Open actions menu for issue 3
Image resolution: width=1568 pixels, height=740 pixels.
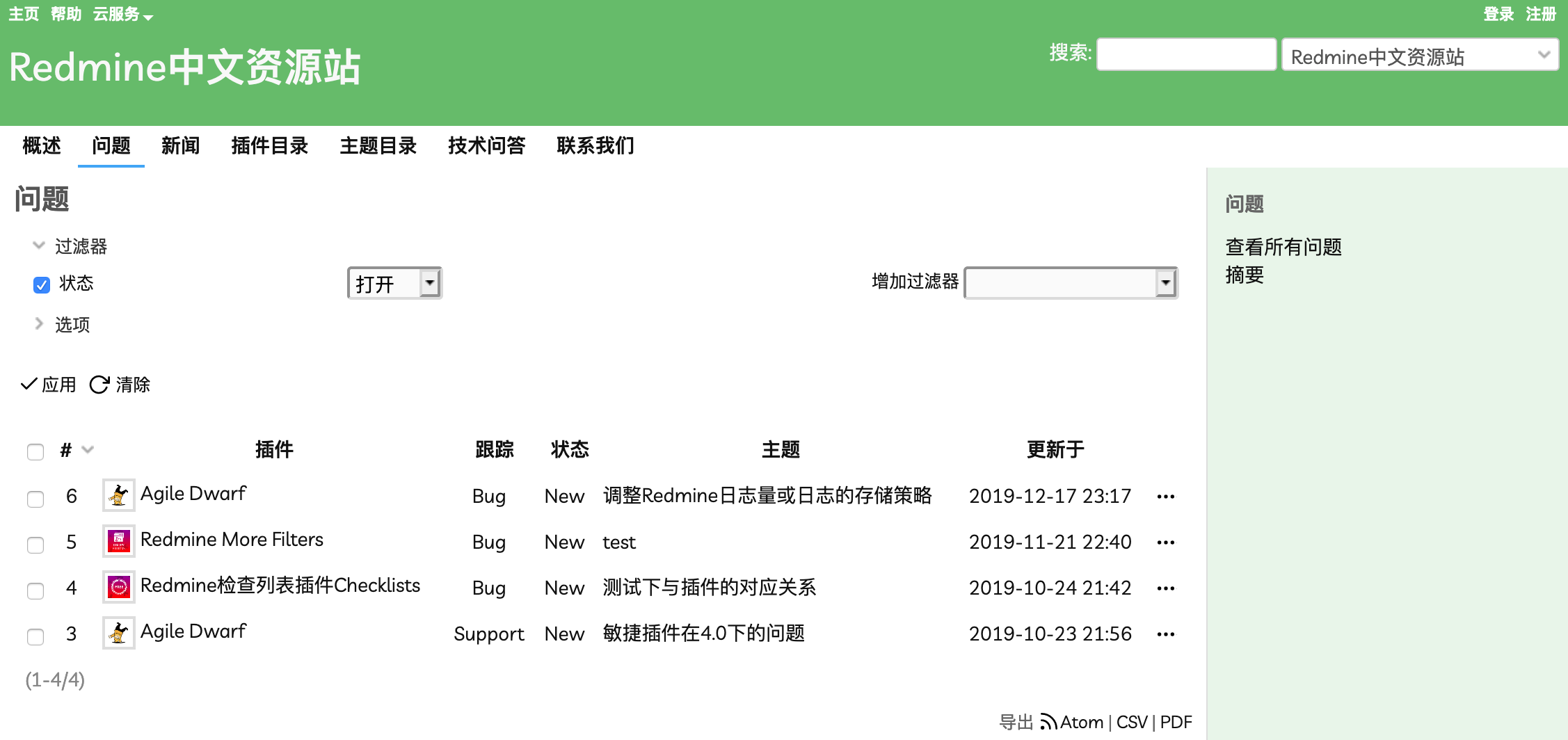(x=1166, y=634)
